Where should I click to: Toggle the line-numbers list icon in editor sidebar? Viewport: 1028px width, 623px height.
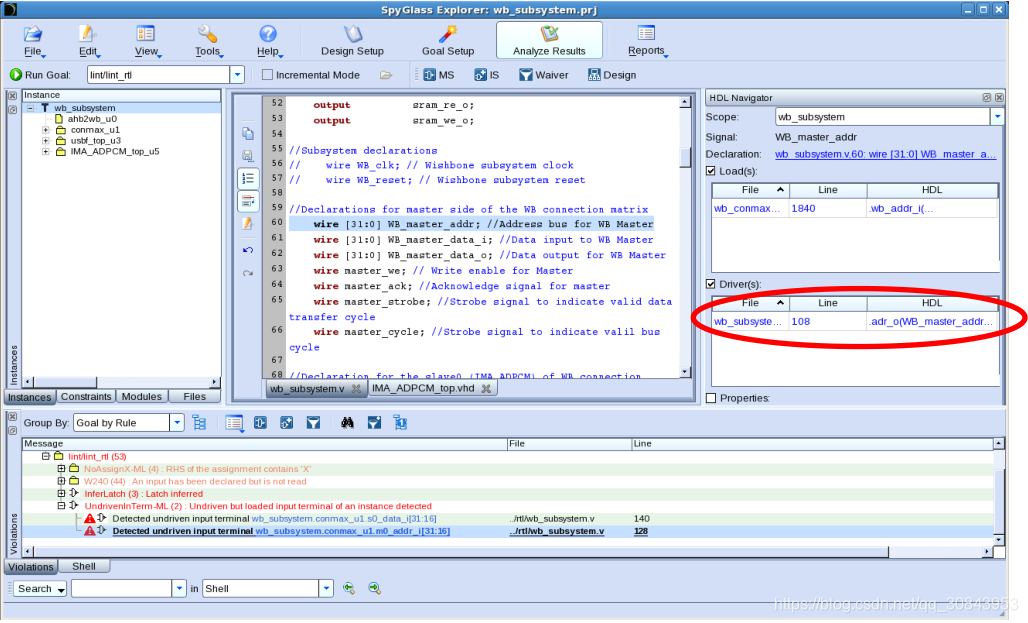coord(248,178)
